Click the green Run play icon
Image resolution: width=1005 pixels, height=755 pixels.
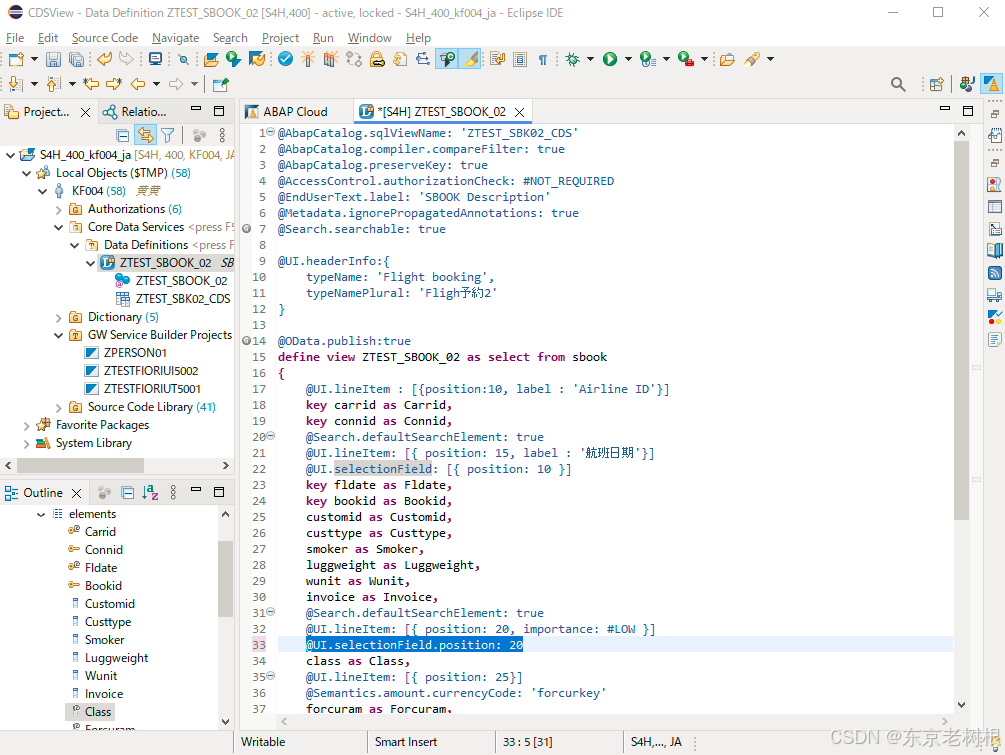click(x=610, y=60)
